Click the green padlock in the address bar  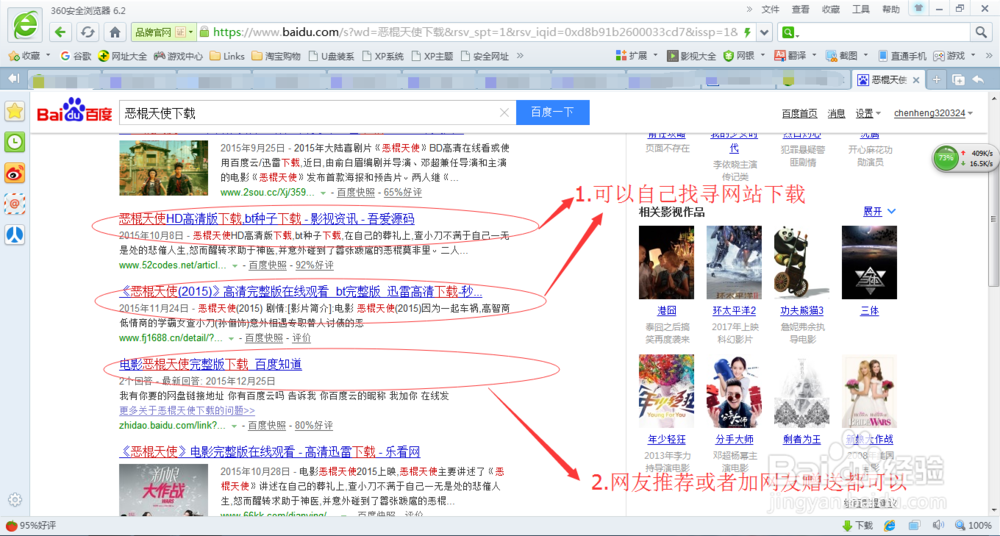(x=205, y=31)
